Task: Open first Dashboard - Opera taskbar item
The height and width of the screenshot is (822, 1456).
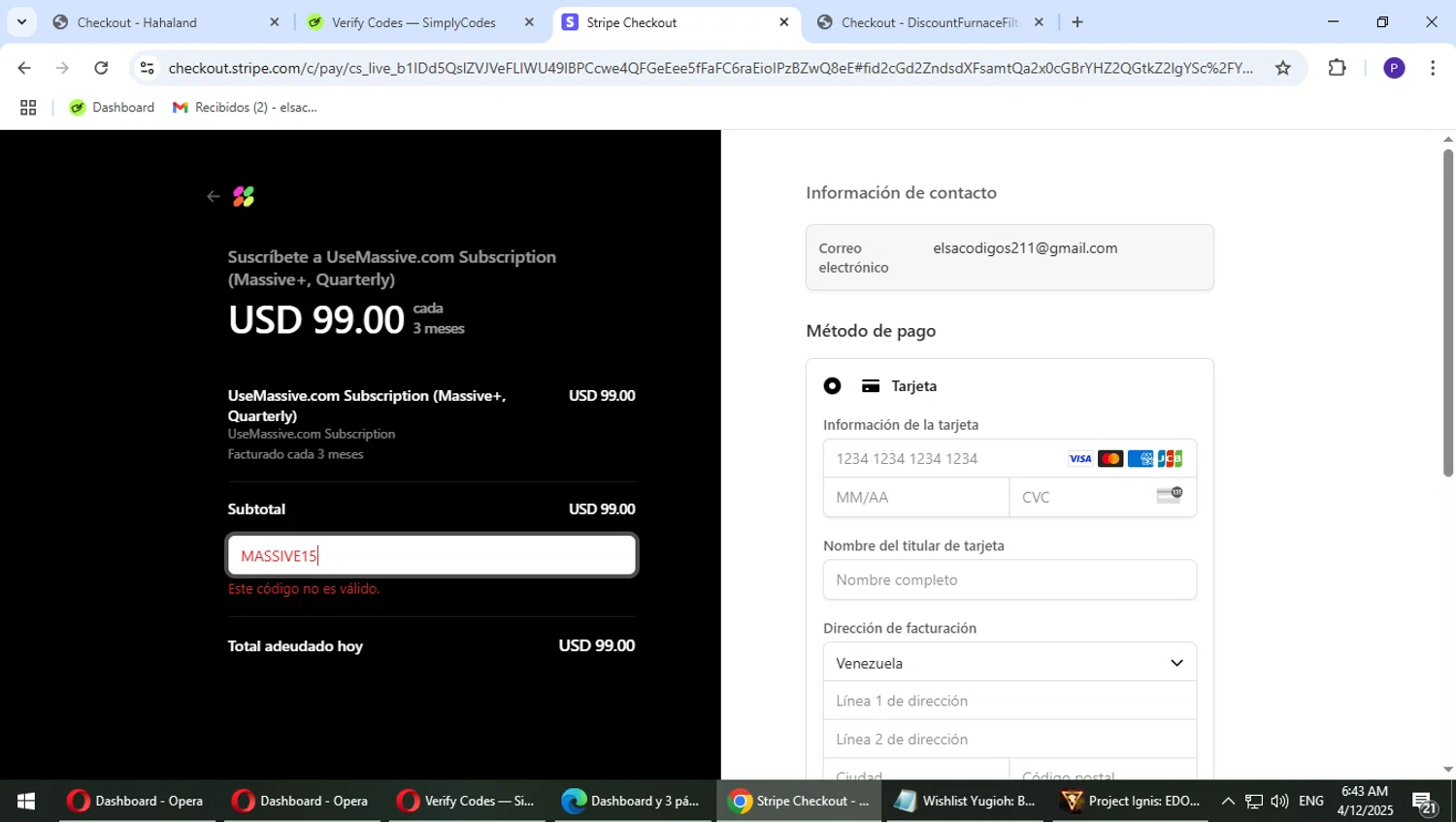Action: [137, 801]
